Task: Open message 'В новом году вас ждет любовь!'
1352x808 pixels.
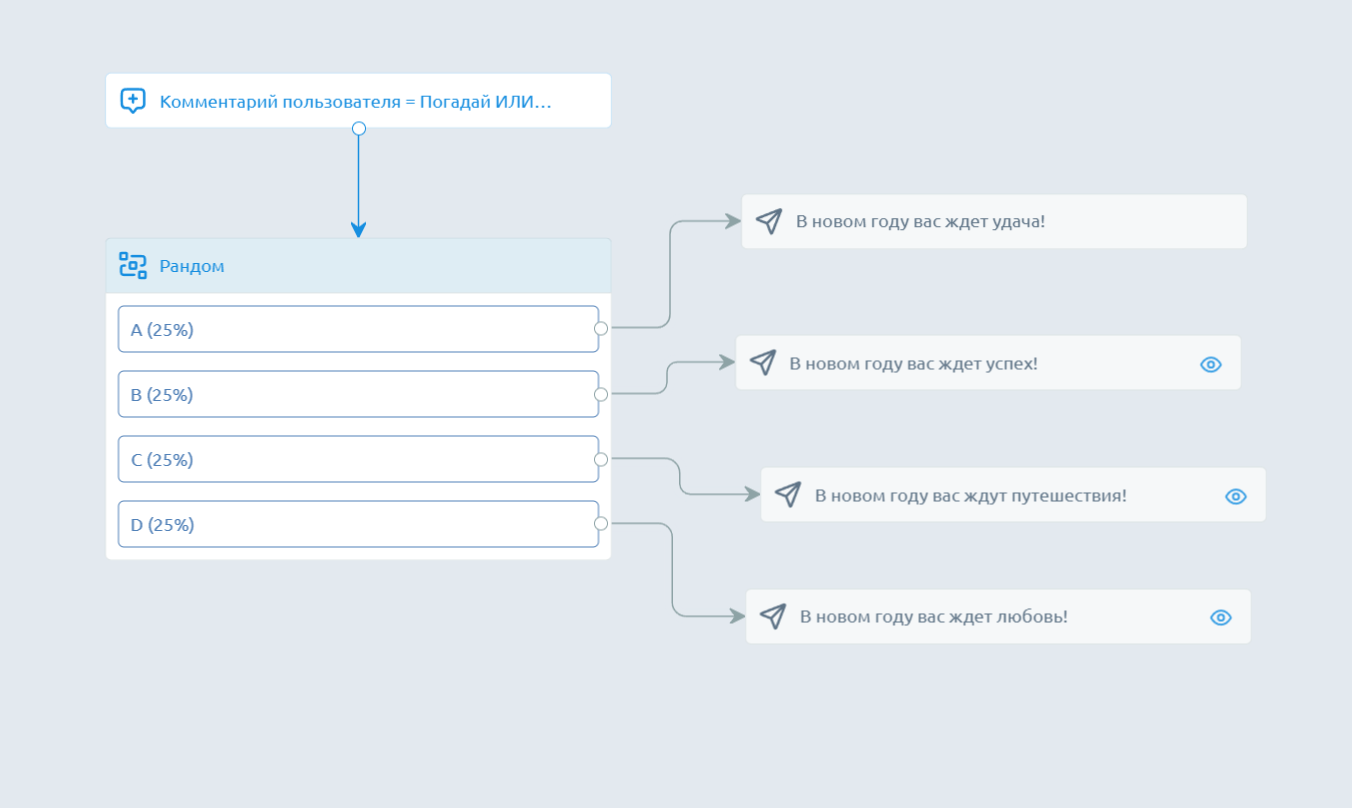Action: [x=933, y=616]
